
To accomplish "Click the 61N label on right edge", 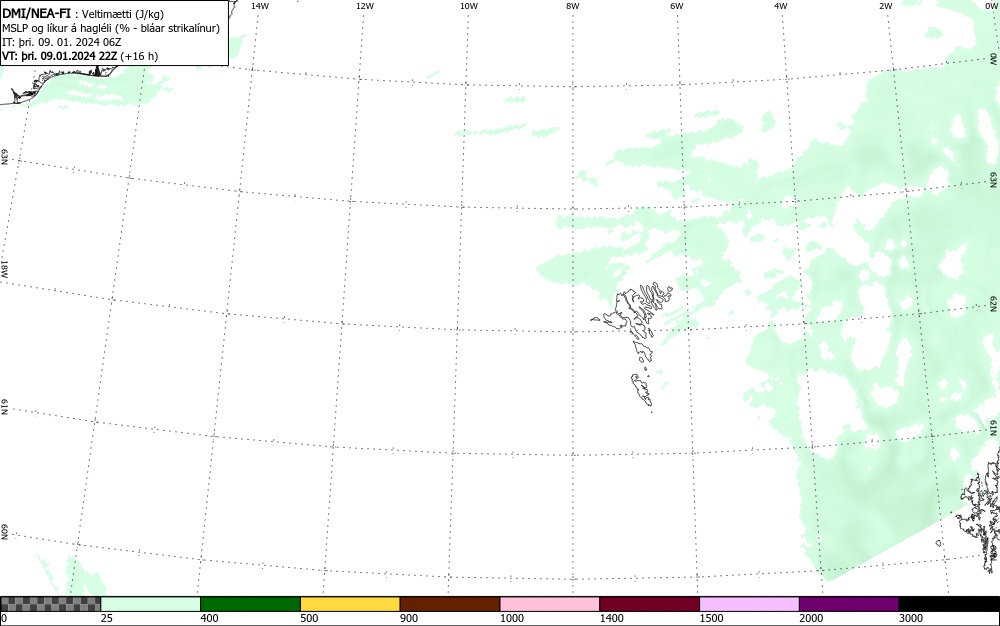I will (994, 428).
